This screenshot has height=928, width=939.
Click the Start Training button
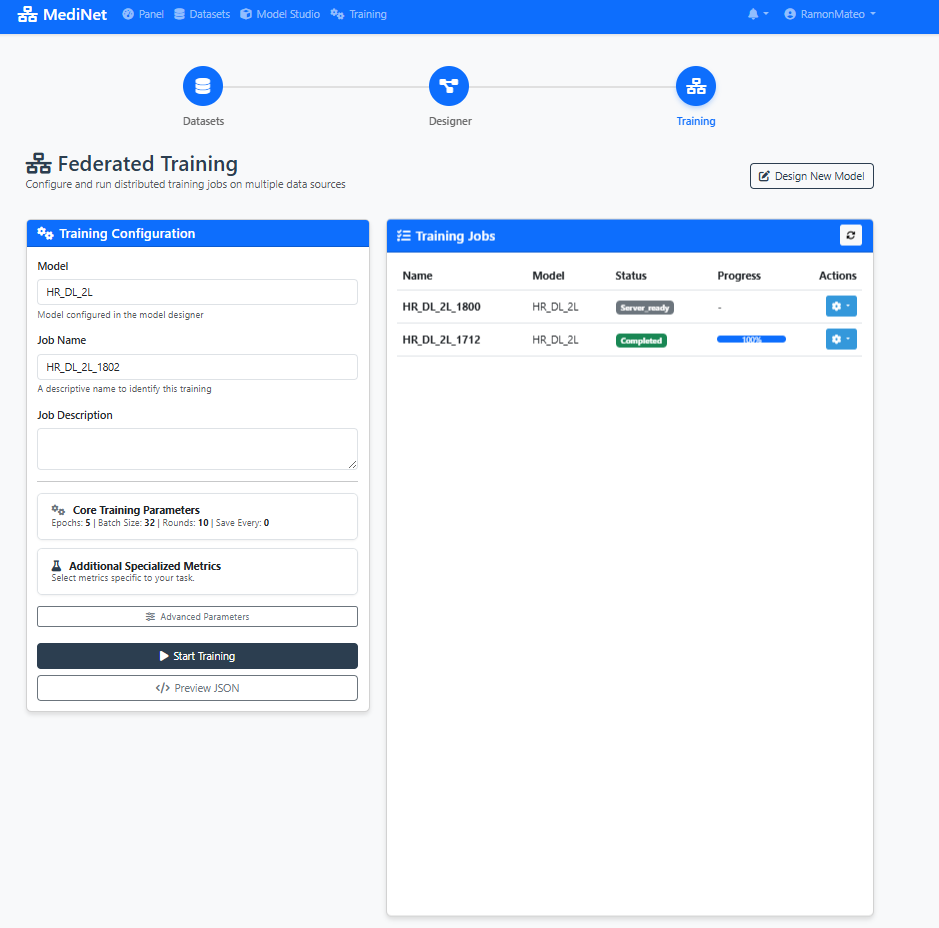(197, 656)
